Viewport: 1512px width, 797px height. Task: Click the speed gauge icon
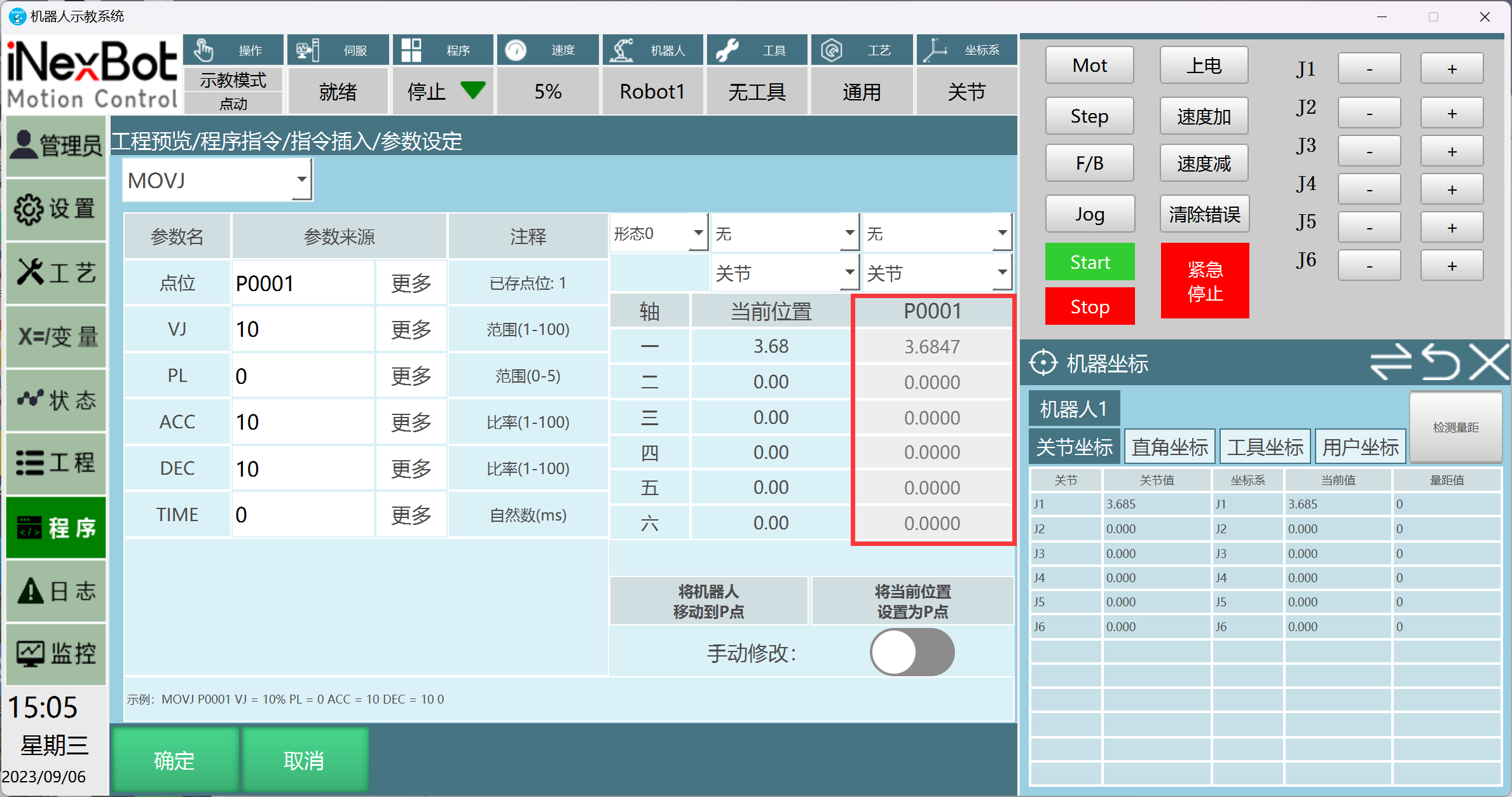(516, 50)
